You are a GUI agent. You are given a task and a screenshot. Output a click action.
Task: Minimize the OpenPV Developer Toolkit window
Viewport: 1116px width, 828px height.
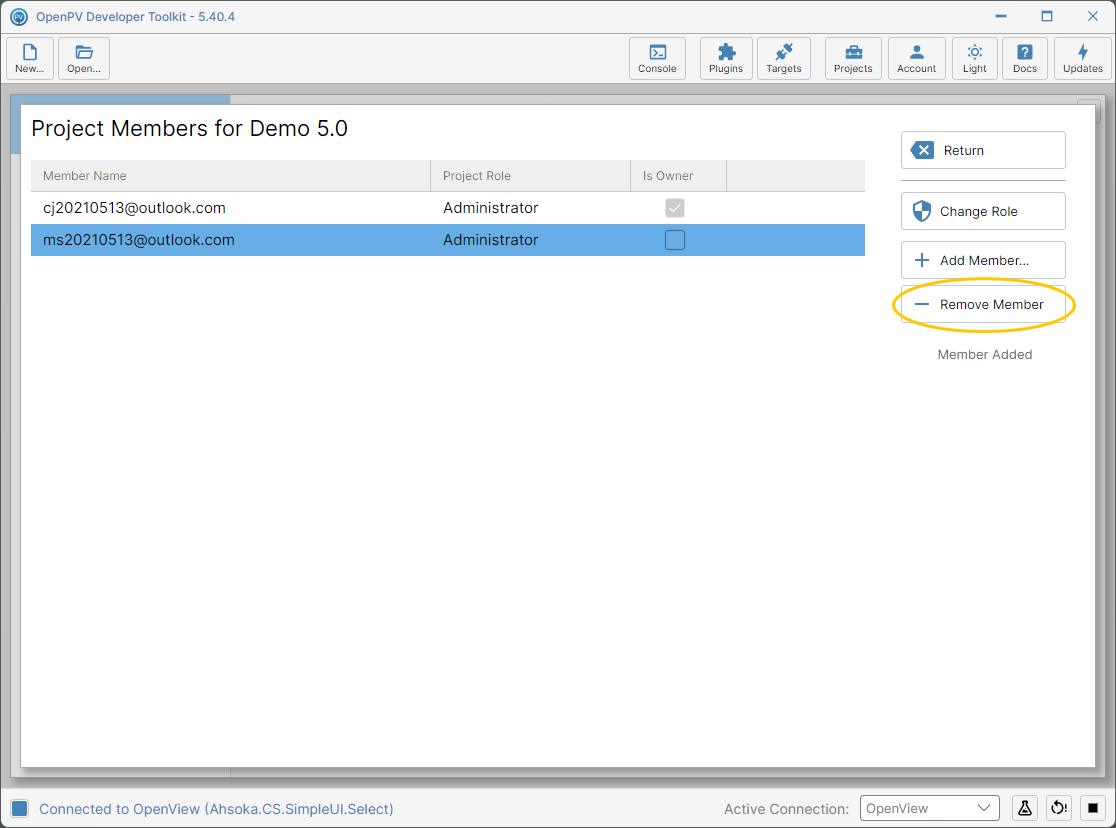1001,16
